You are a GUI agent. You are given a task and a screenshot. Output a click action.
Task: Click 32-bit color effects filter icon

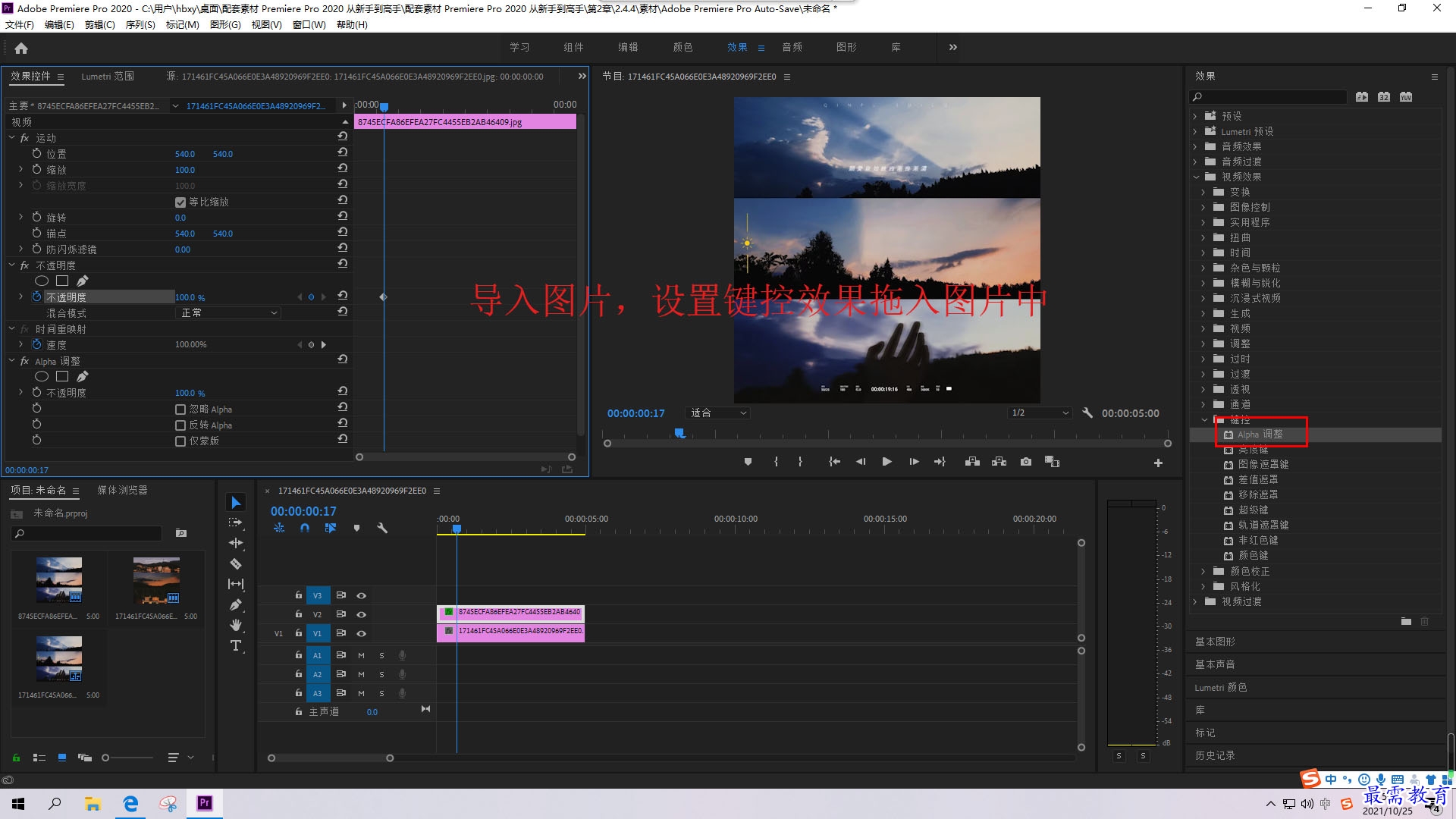pos(1384,97)
